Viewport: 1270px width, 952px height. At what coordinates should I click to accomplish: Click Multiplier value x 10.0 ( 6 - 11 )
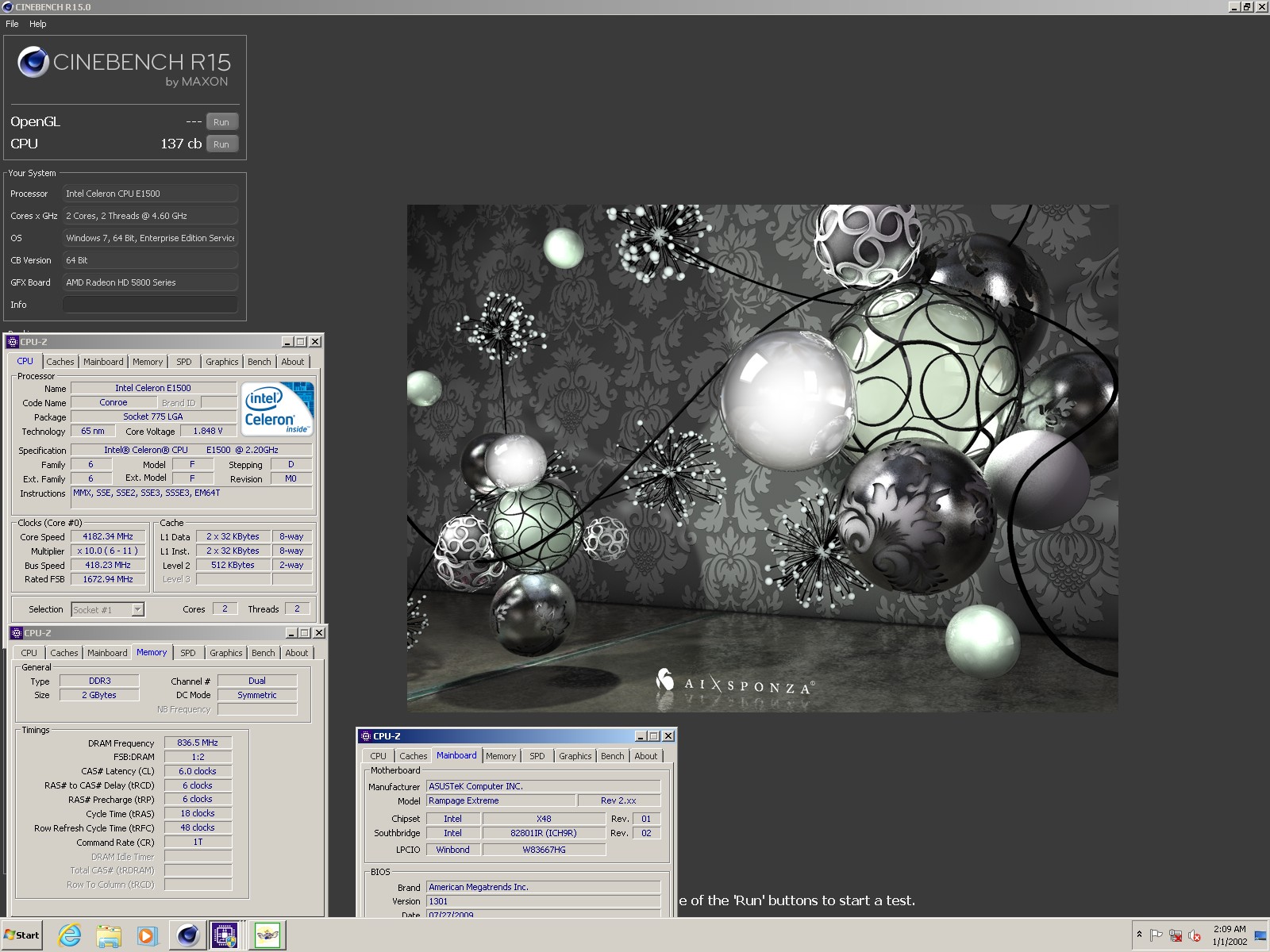[x=108, y=551]
